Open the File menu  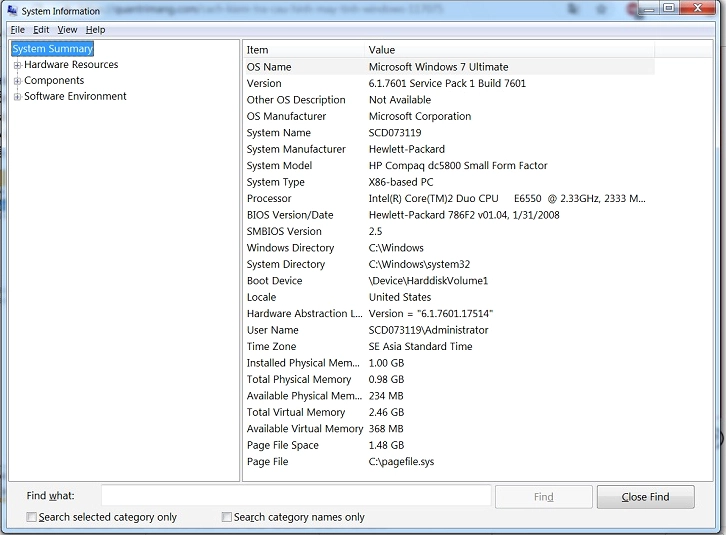[18, 30]
